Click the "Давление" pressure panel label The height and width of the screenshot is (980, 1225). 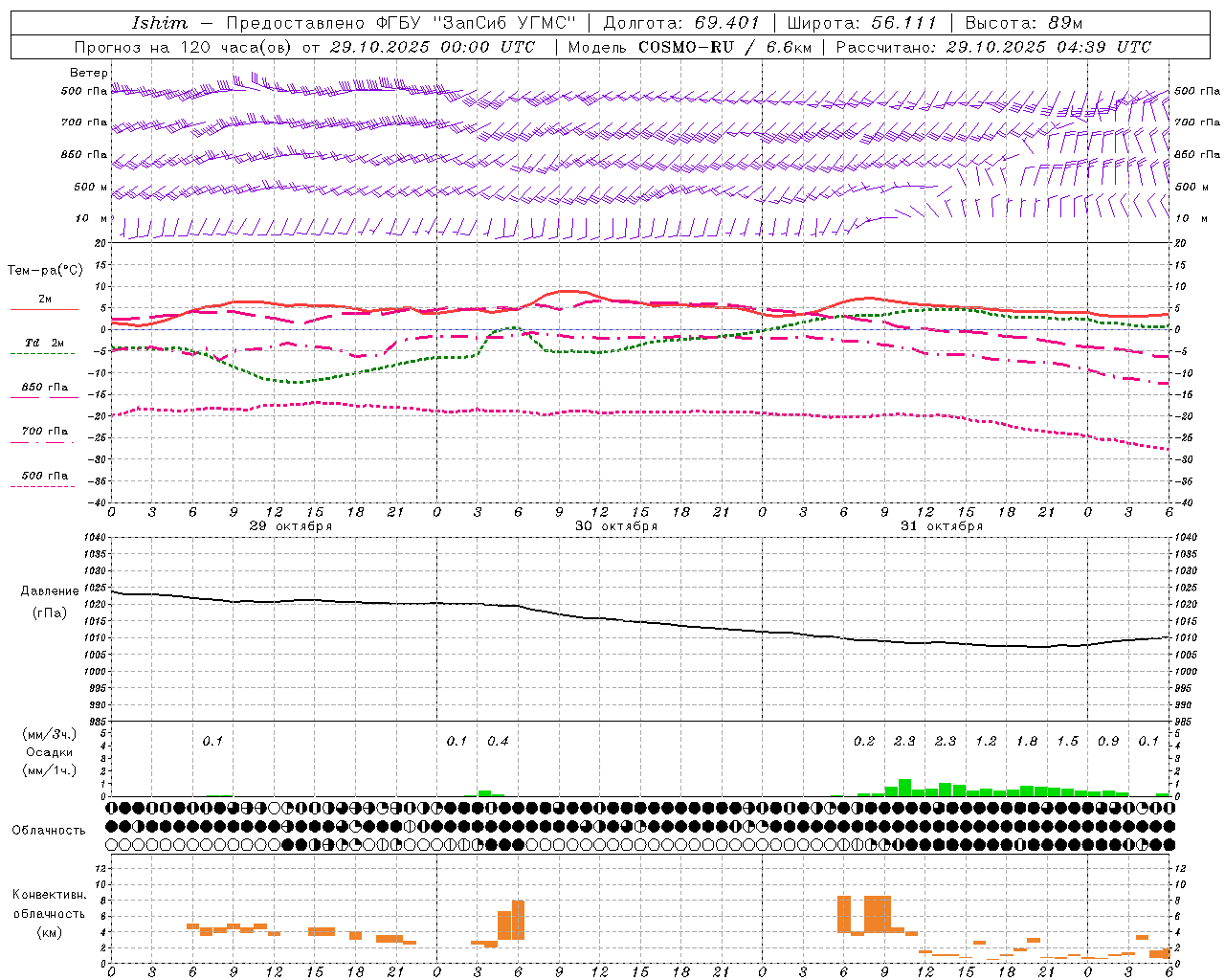click(x=50, y=590)
